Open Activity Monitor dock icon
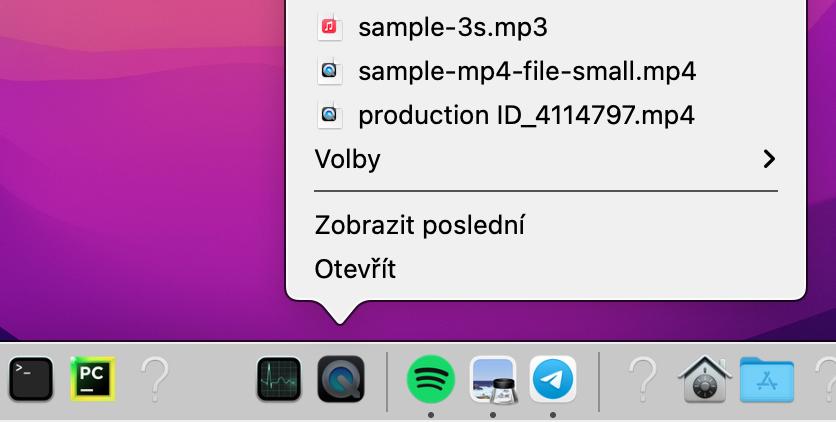 pos(279,380)
